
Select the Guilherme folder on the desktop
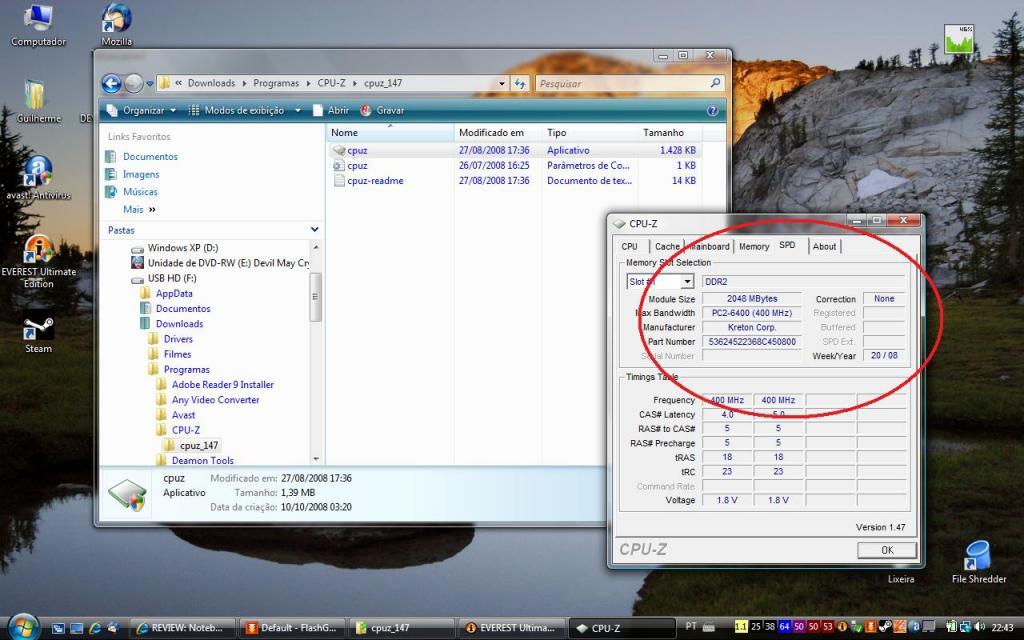tap(39, 102)
